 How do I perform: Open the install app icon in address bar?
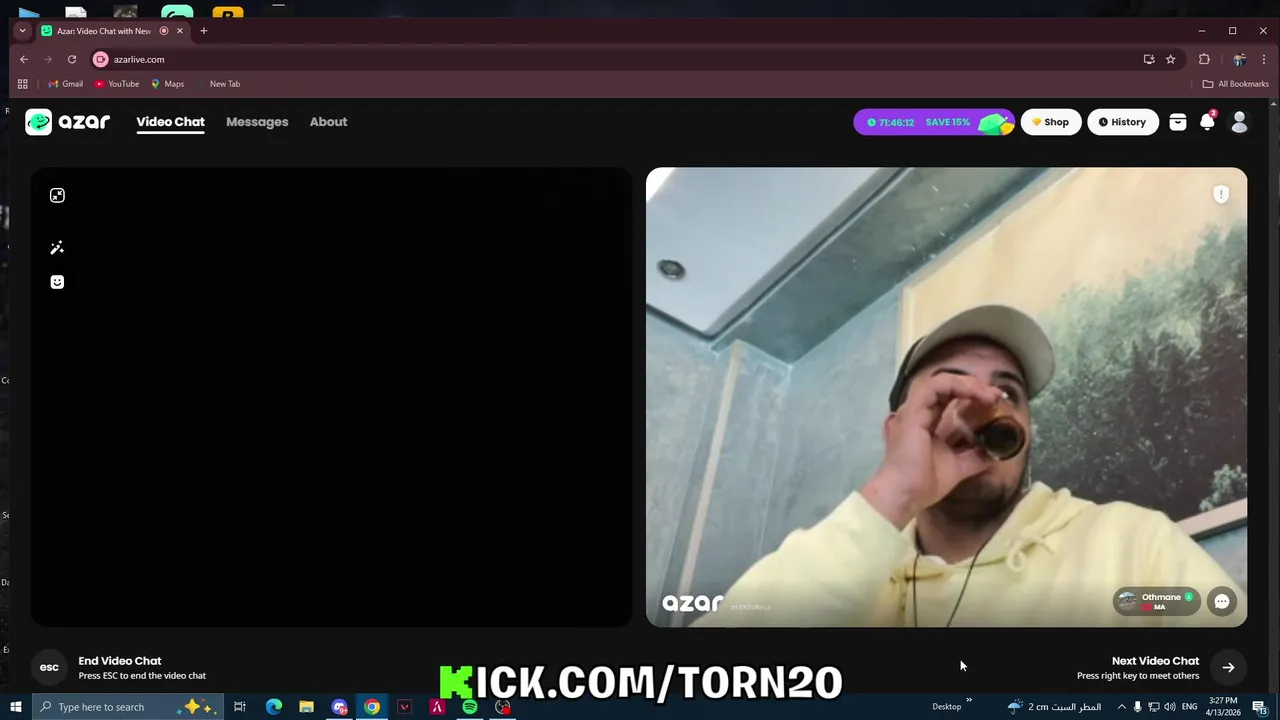[x=1149, y=59]
